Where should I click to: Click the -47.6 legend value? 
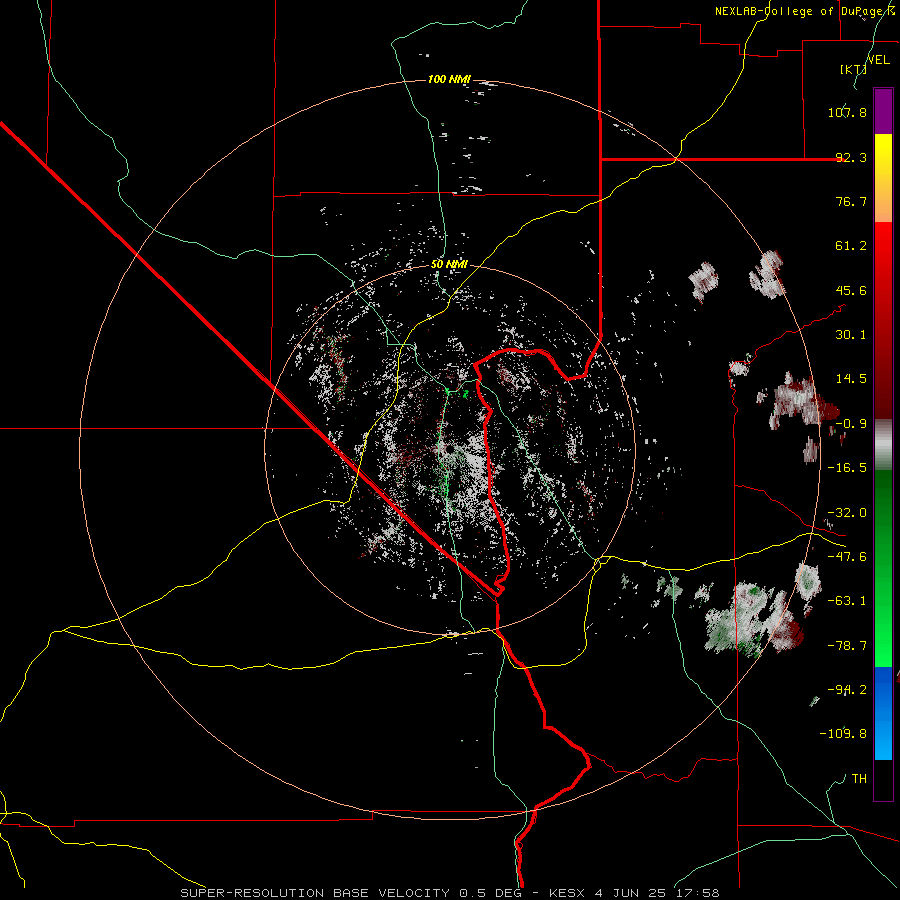tap(847, 557)
